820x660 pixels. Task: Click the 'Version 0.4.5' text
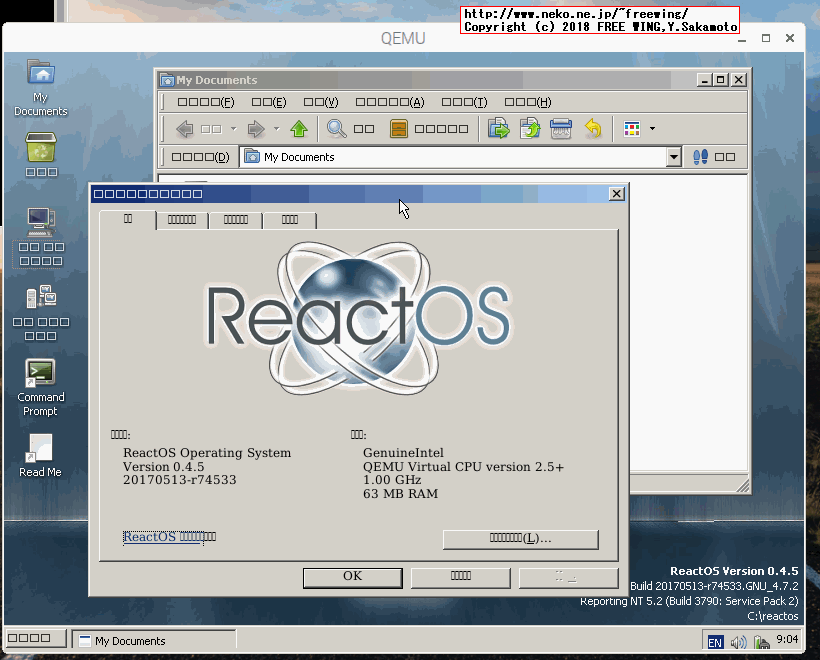click(164, 467)
